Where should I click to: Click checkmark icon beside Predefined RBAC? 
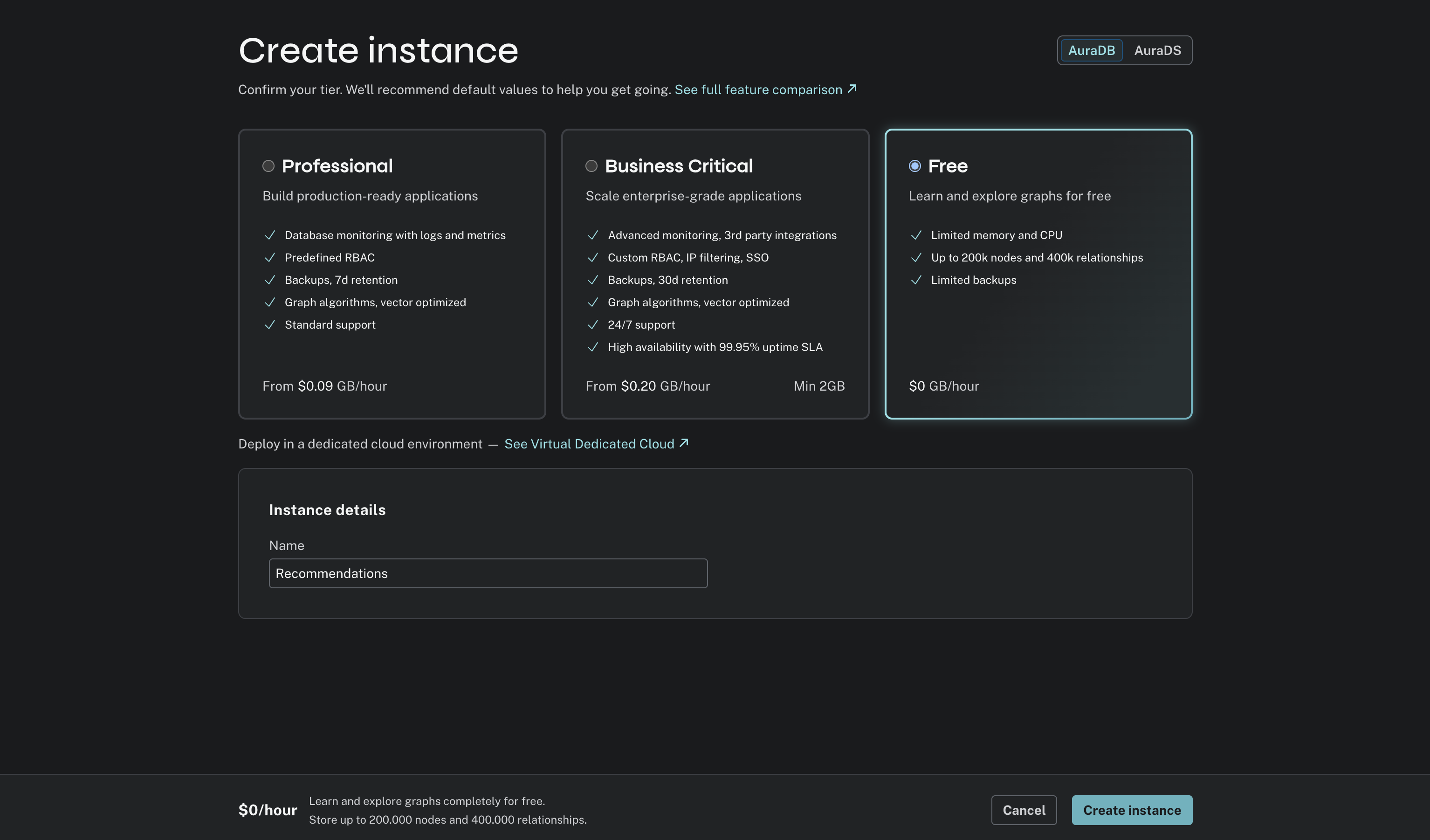click(270, 258)
